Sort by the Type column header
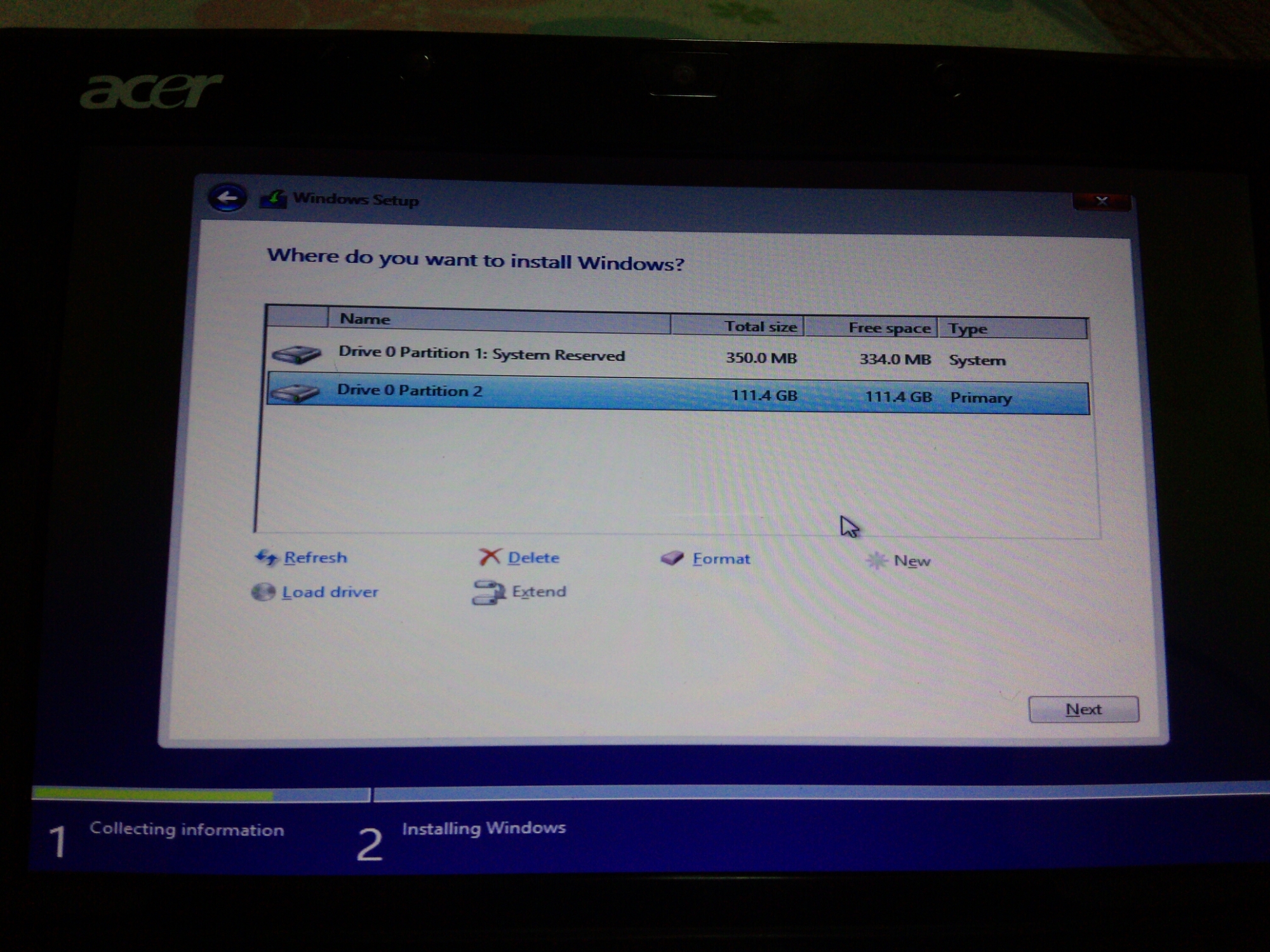Viewport: 1270px width, 952px height. click(1012, 328)
